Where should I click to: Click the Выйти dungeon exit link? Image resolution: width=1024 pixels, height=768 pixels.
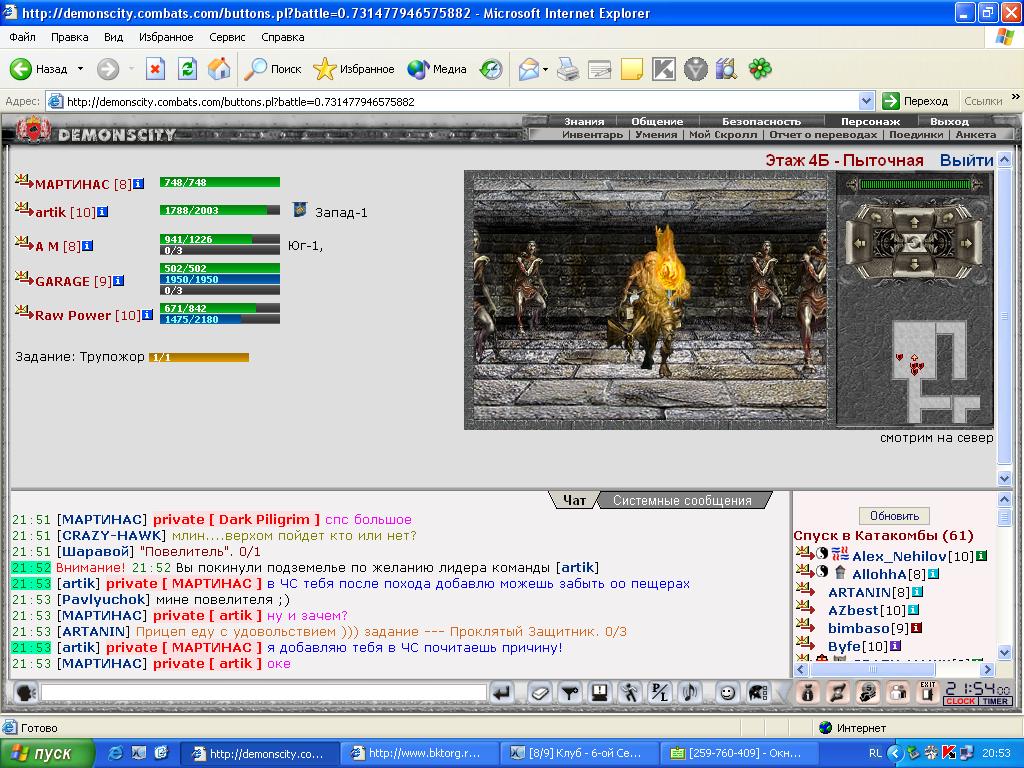[x=966, y=160]
